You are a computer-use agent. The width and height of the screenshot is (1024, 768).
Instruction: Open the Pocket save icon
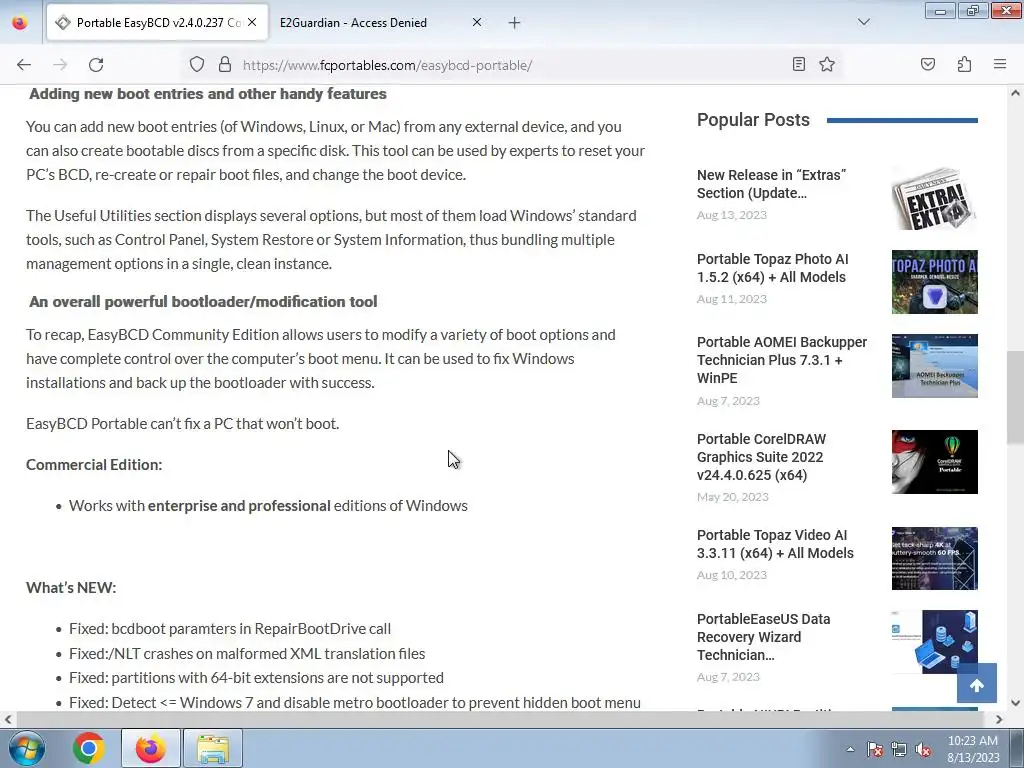(x=927, y=64)
